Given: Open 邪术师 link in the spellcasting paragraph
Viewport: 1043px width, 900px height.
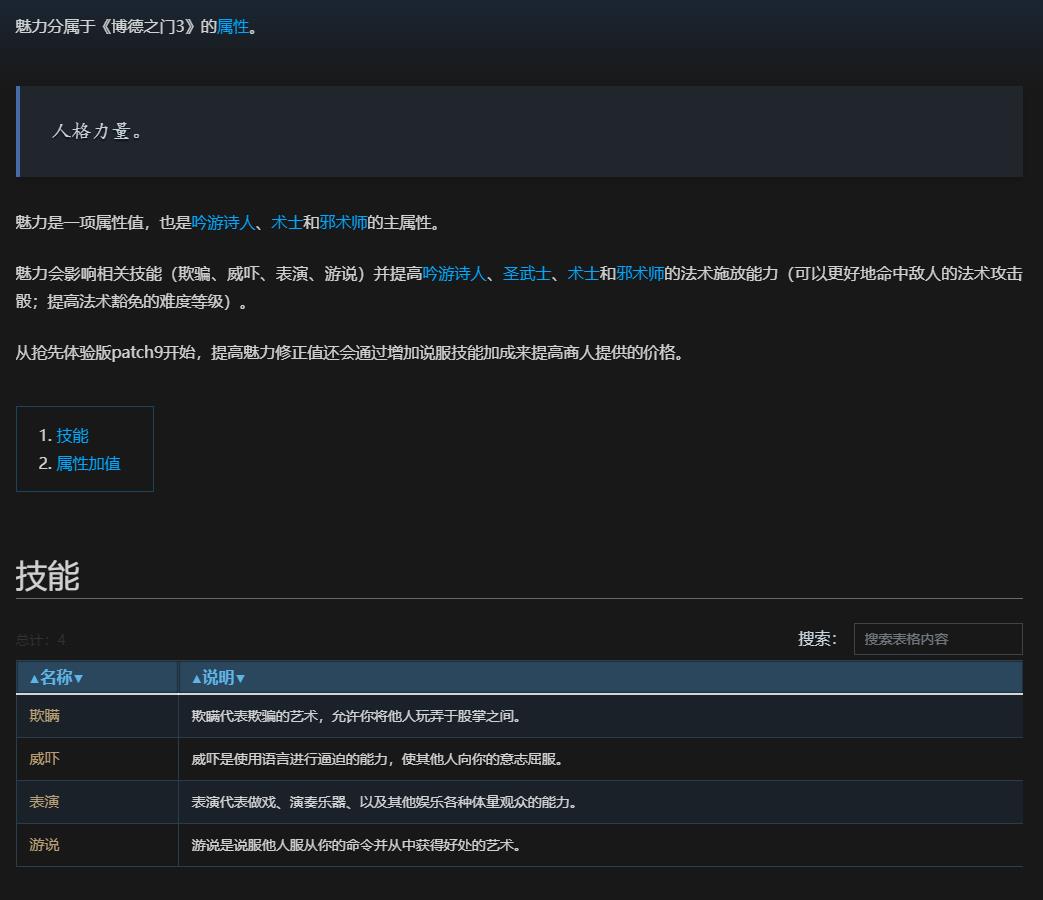Looking at the screenshot, I should click(640, 273).
